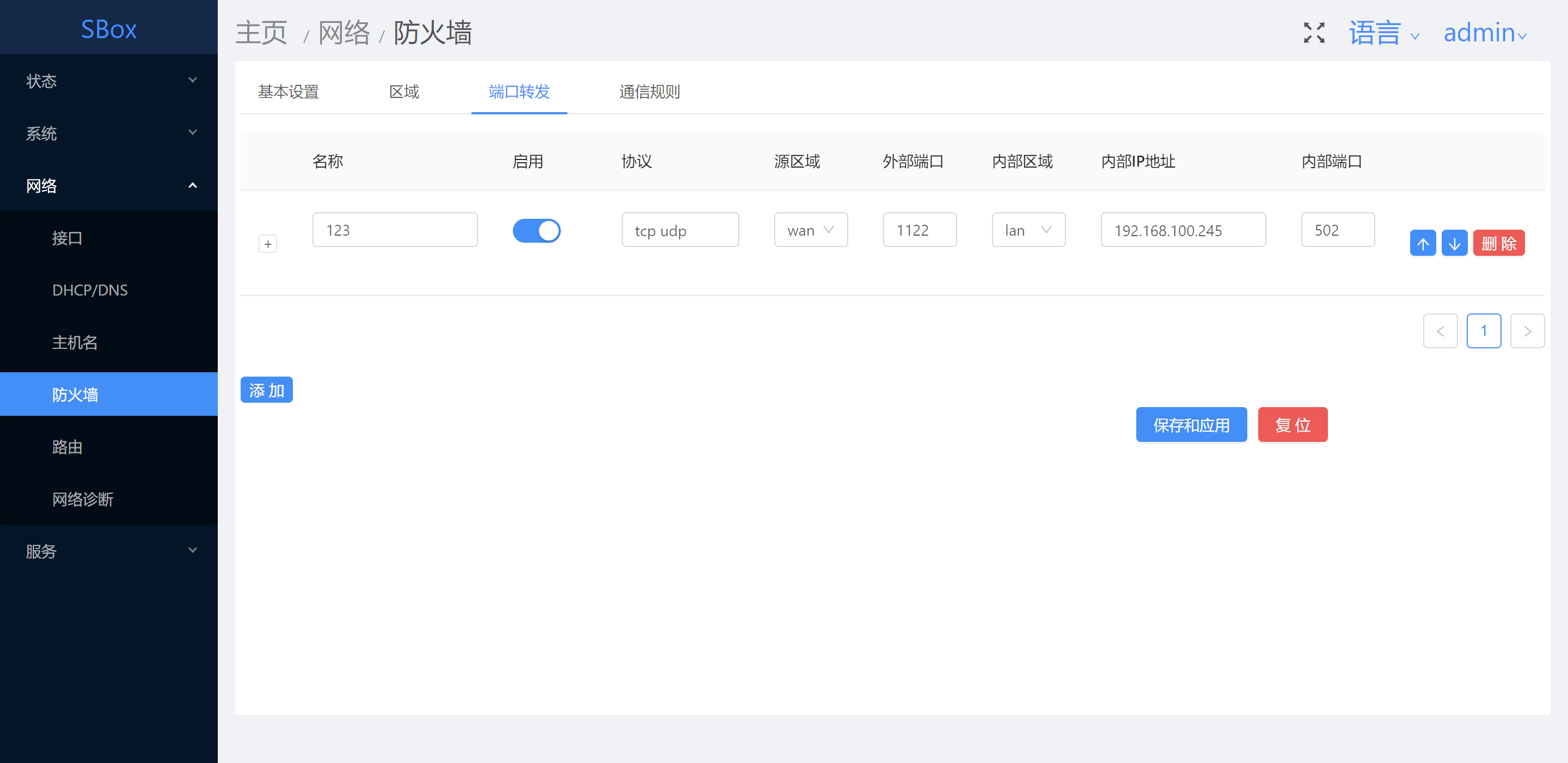Click the fullscreen toggle icon

(x=1314, y=33)
